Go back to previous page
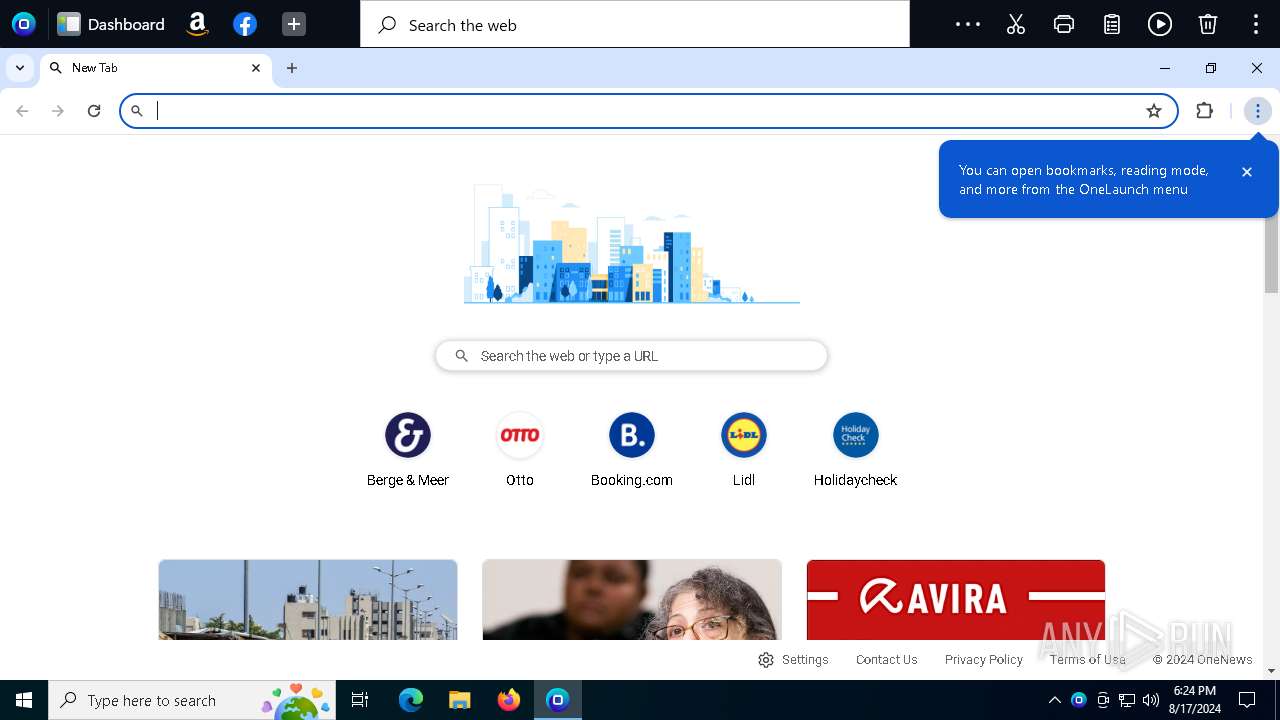The width and height of the screenshot is (1280, 720). (22, 111)
